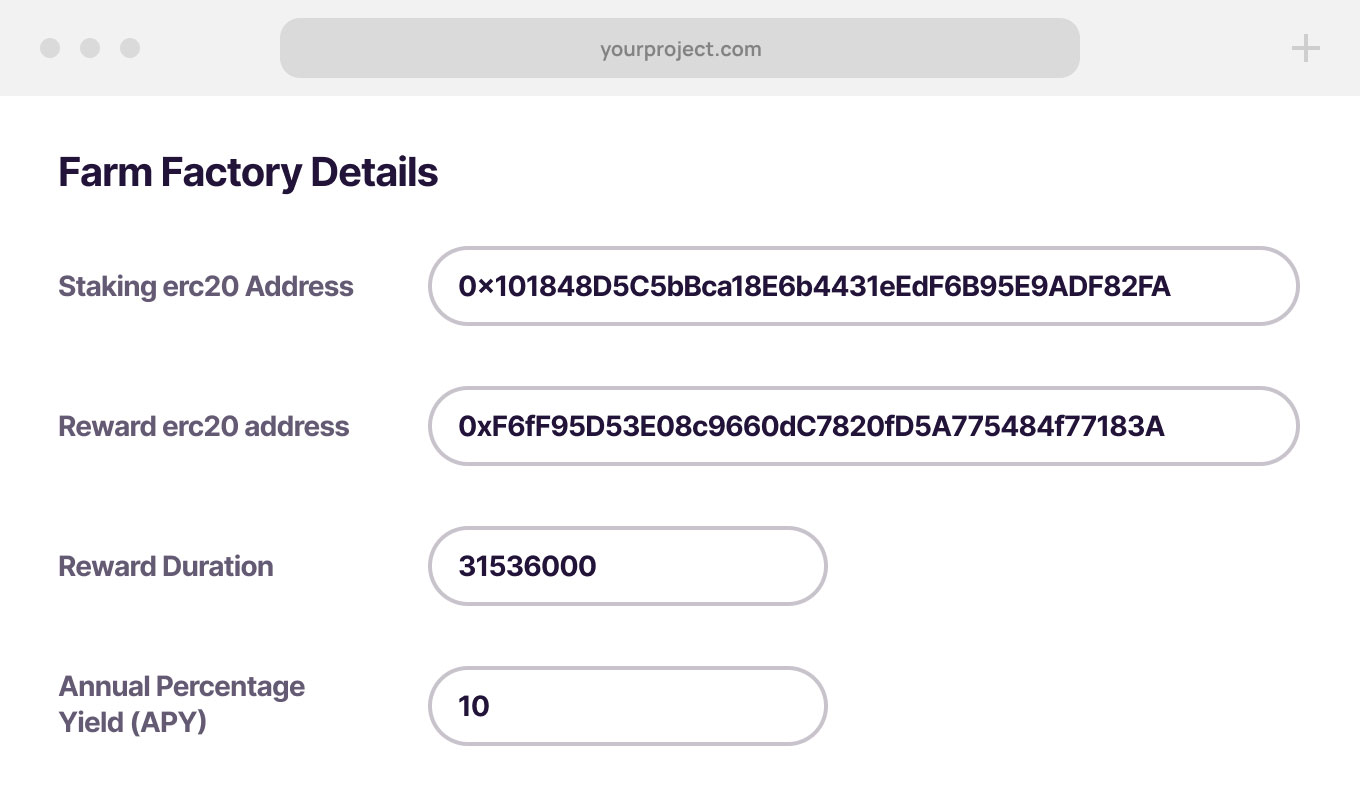1360x806 pixels.
Task: Click the address text starting with 0x101848D5
Action: (814, 287)
